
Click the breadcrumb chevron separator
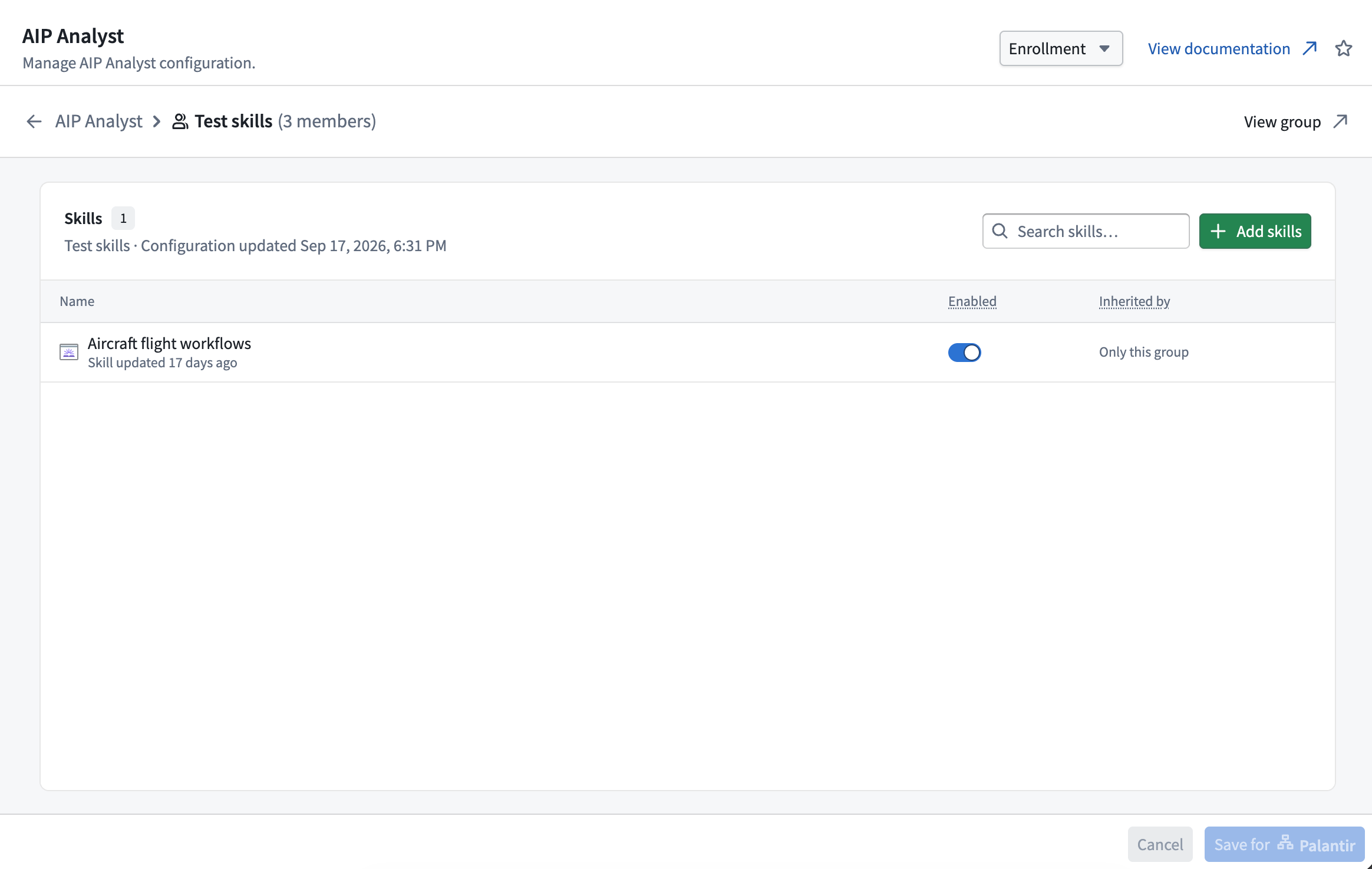click(x=157, y=121)
